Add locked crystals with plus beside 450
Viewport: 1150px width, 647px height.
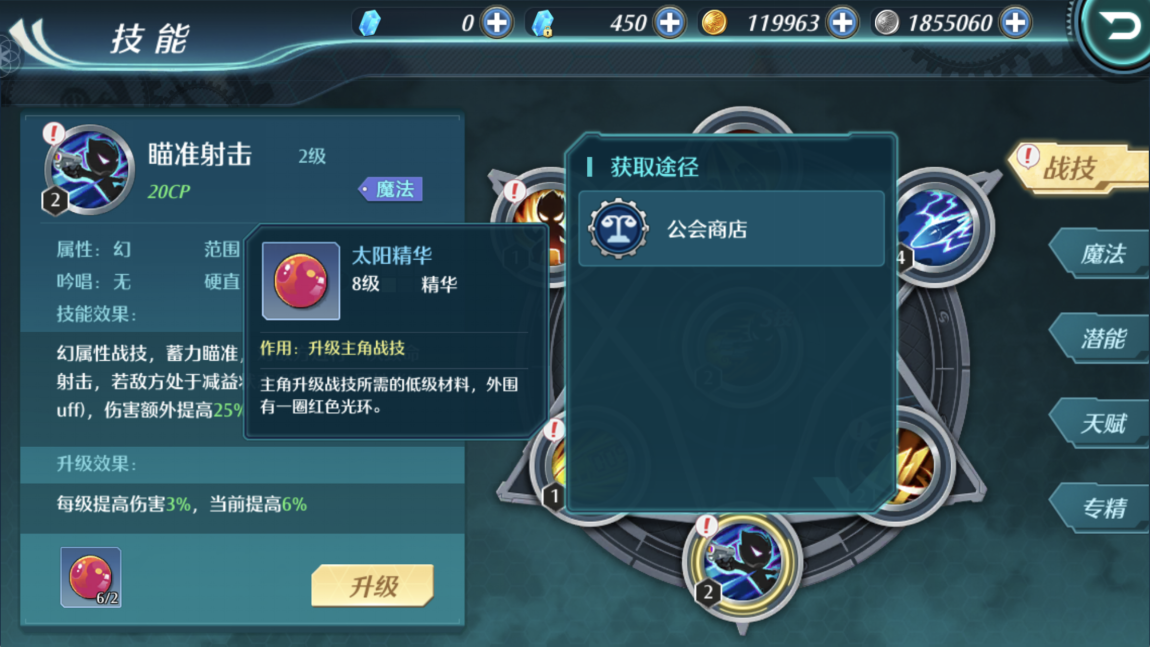[x=670, y=23]
